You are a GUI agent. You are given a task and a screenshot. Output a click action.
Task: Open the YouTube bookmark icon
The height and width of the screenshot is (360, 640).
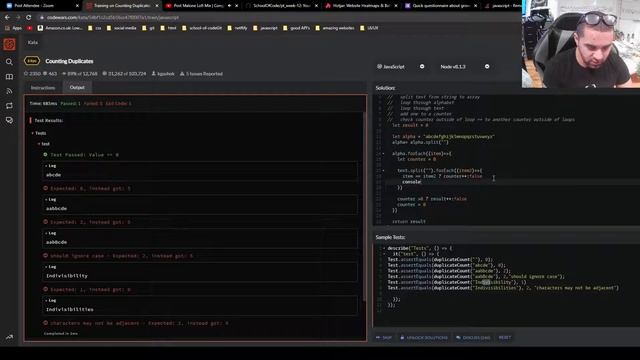click(x=29, y=28)
